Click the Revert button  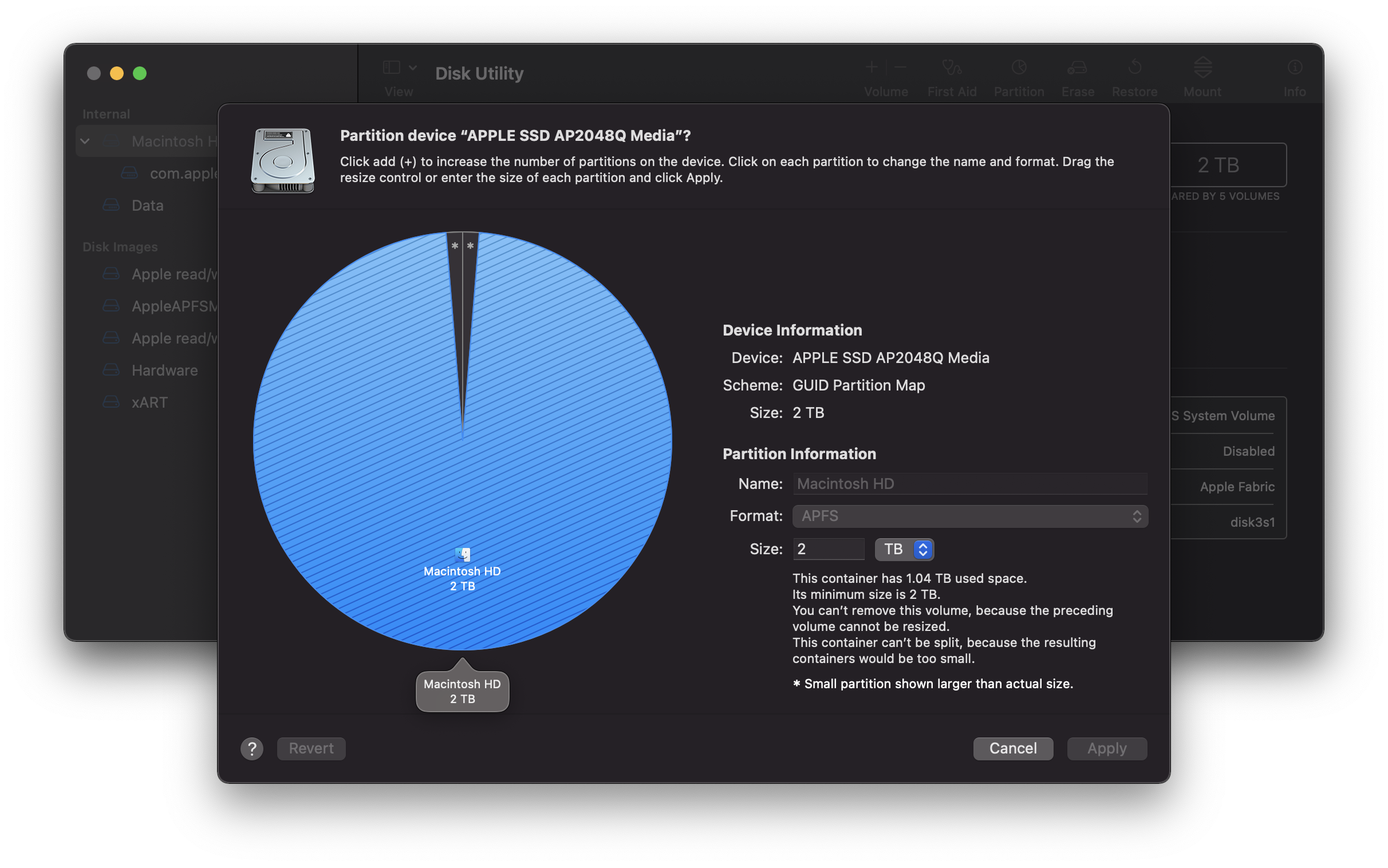click(x=311, y=748)
